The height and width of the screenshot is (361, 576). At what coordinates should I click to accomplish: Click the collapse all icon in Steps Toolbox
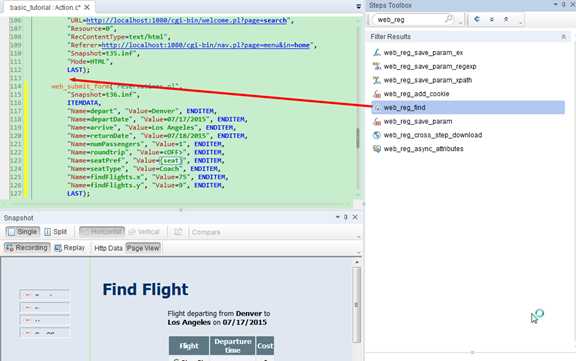click(x=492, y=19)
